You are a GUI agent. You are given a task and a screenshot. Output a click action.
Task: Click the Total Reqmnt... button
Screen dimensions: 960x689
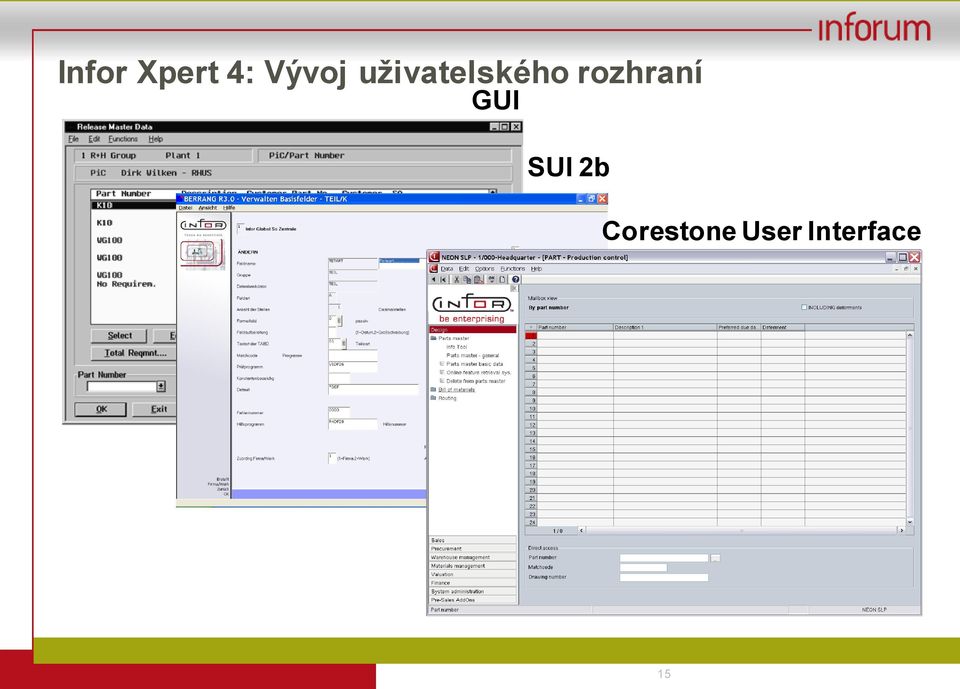click(135, 353)
